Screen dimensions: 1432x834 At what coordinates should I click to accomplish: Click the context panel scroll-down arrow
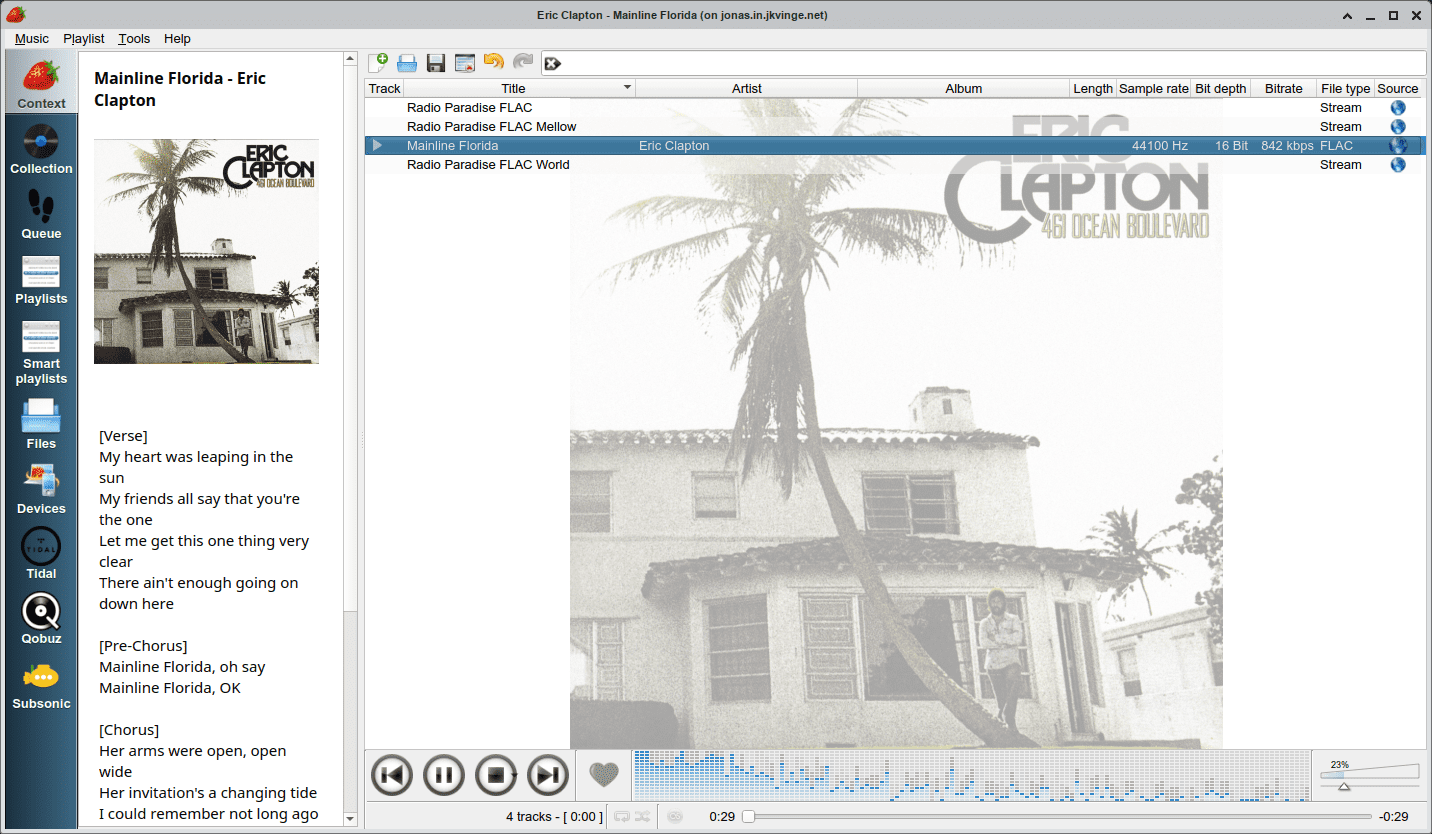(x=350, y=819)
